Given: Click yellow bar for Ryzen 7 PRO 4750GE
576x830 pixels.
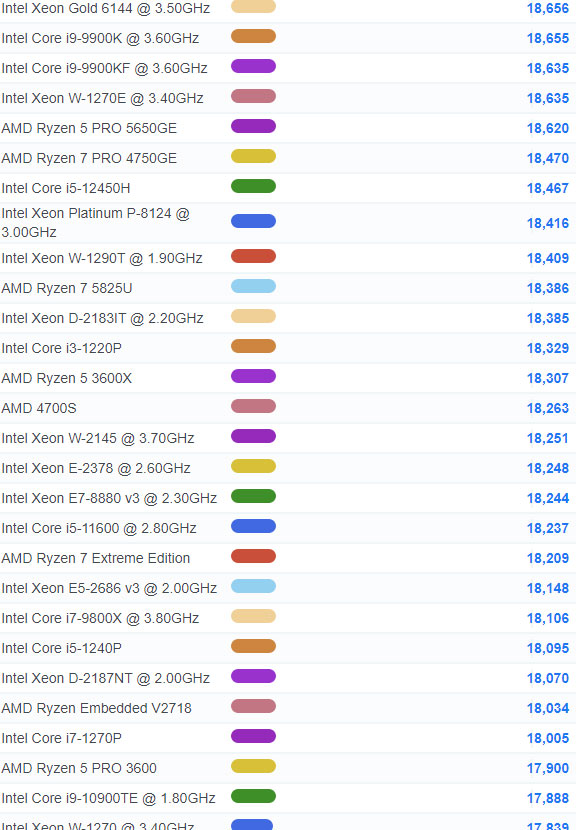Looking at the screenshot, I should [254, 156].
